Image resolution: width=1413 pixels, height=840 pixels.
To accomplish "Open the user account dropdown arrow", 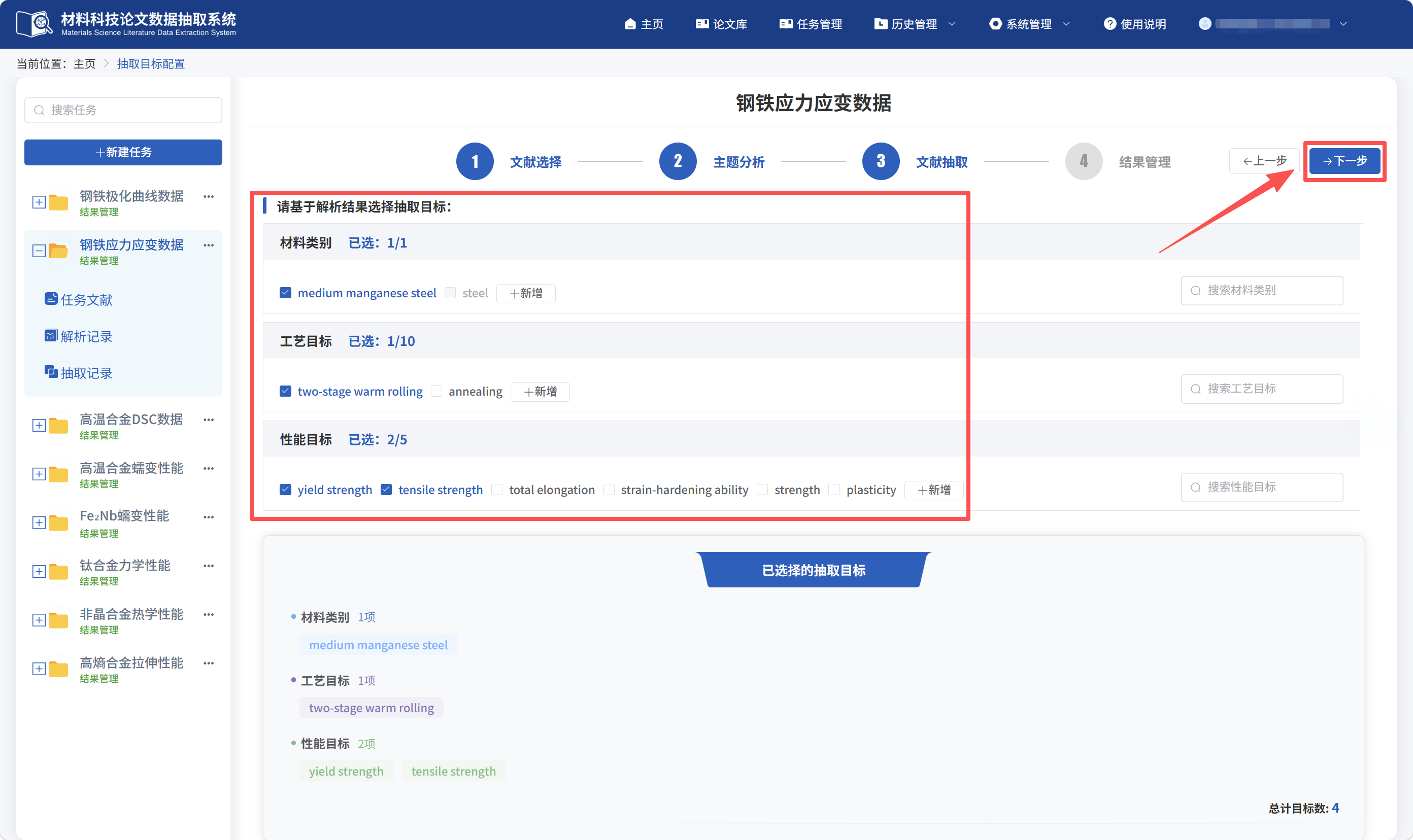I will tap(1343, 24).
